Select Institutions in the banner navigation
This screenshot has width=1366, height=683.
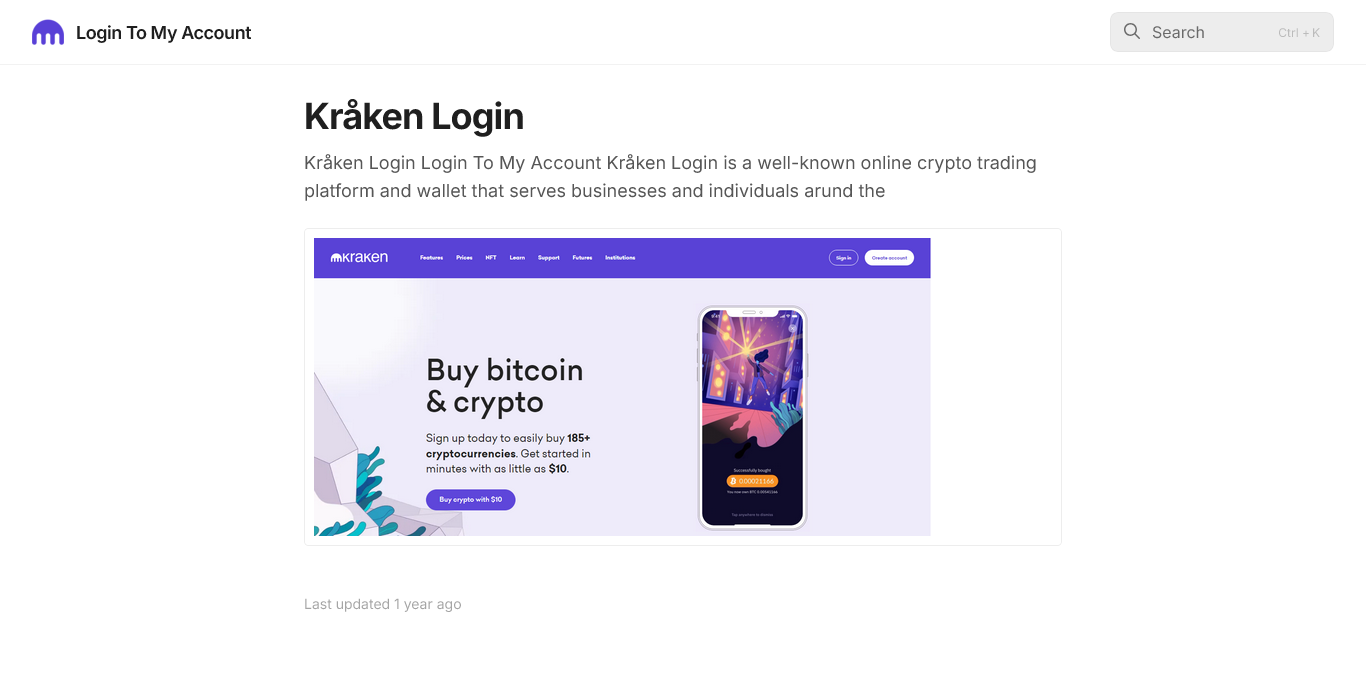(x=620, y=258)
